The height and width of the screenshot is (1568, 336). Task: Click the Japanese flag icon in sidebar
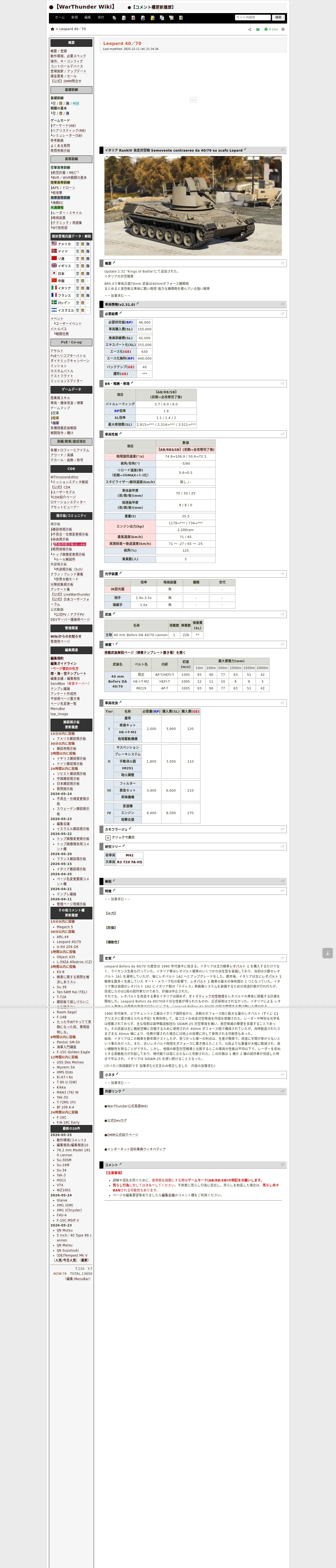click(54, 273)
